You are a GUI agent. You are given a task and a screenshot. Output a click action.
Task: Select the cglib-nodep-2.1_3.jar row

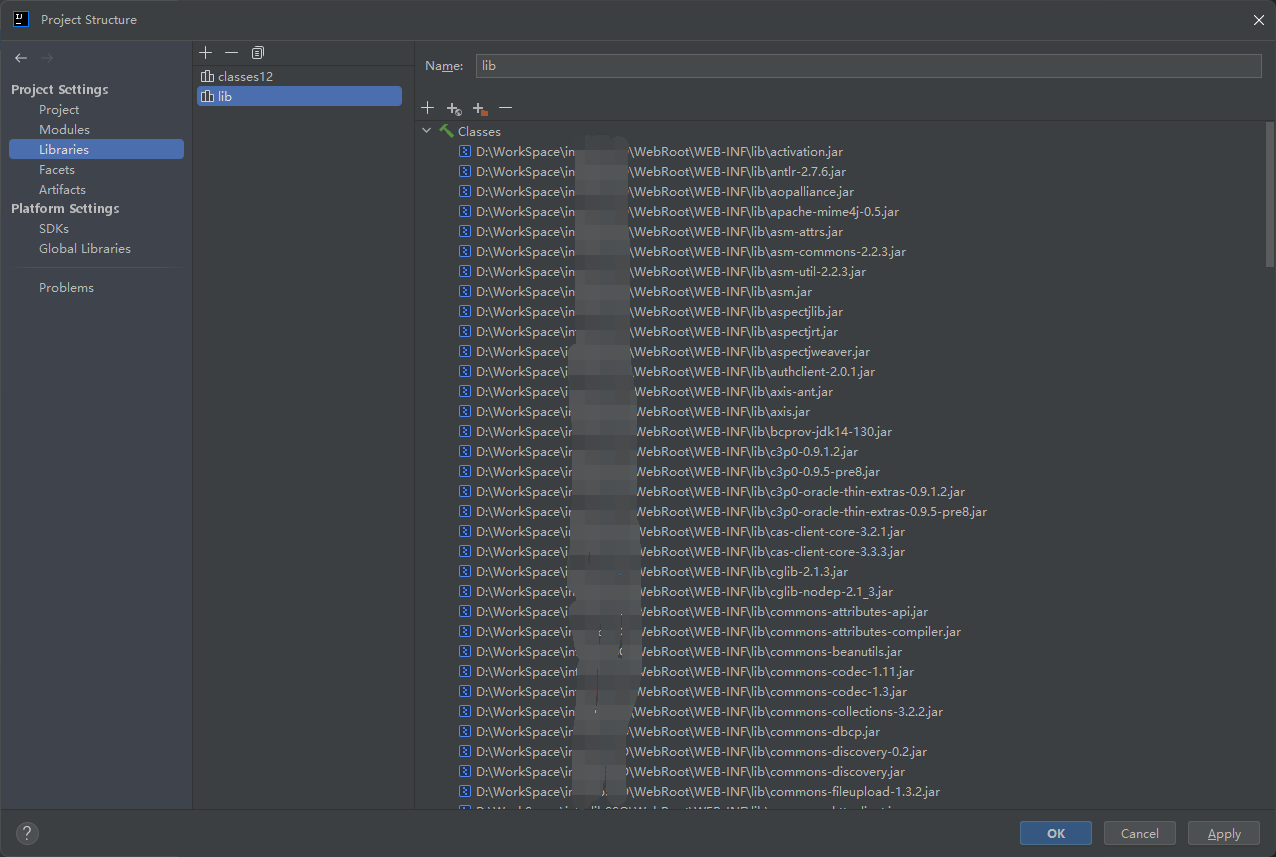point(676,591)
